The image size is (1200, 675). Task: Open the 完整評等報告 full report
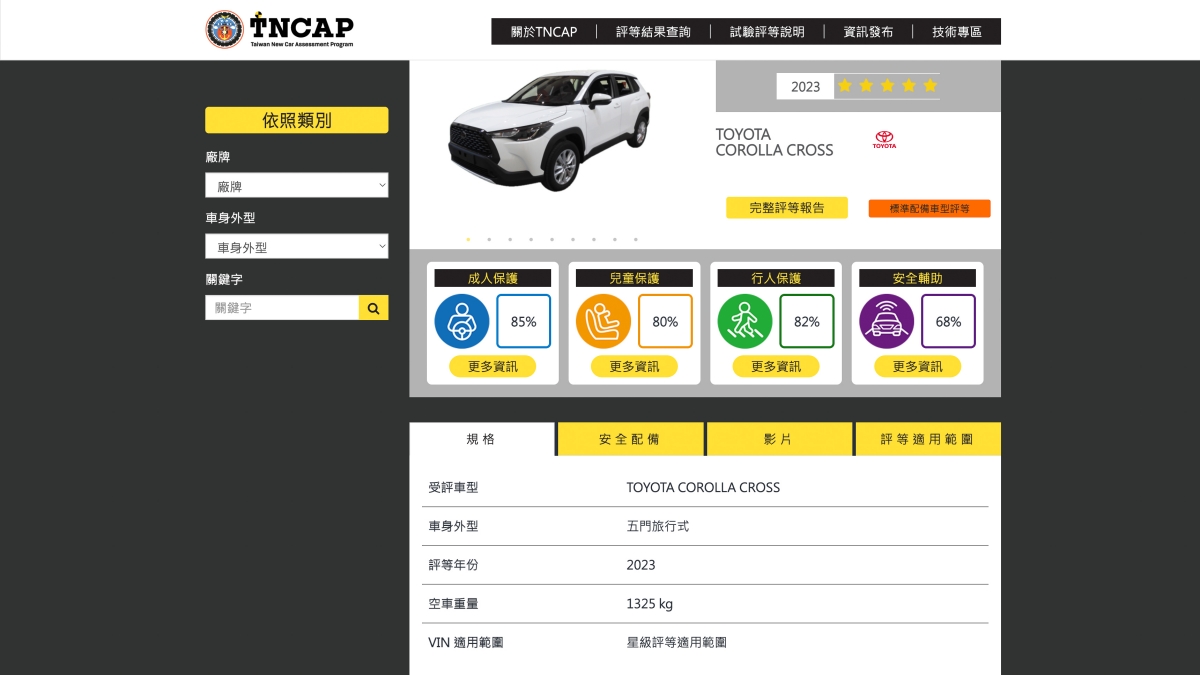point(787,207)
